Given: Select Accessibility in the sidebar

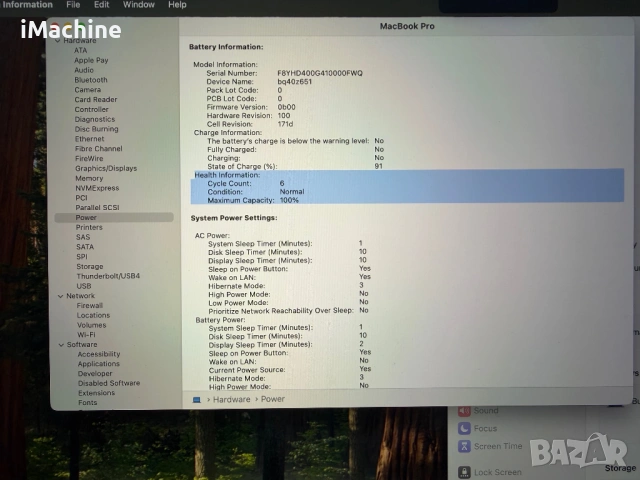Looking at the screenshot, I should pyautogui.click(x=99, y=354).
